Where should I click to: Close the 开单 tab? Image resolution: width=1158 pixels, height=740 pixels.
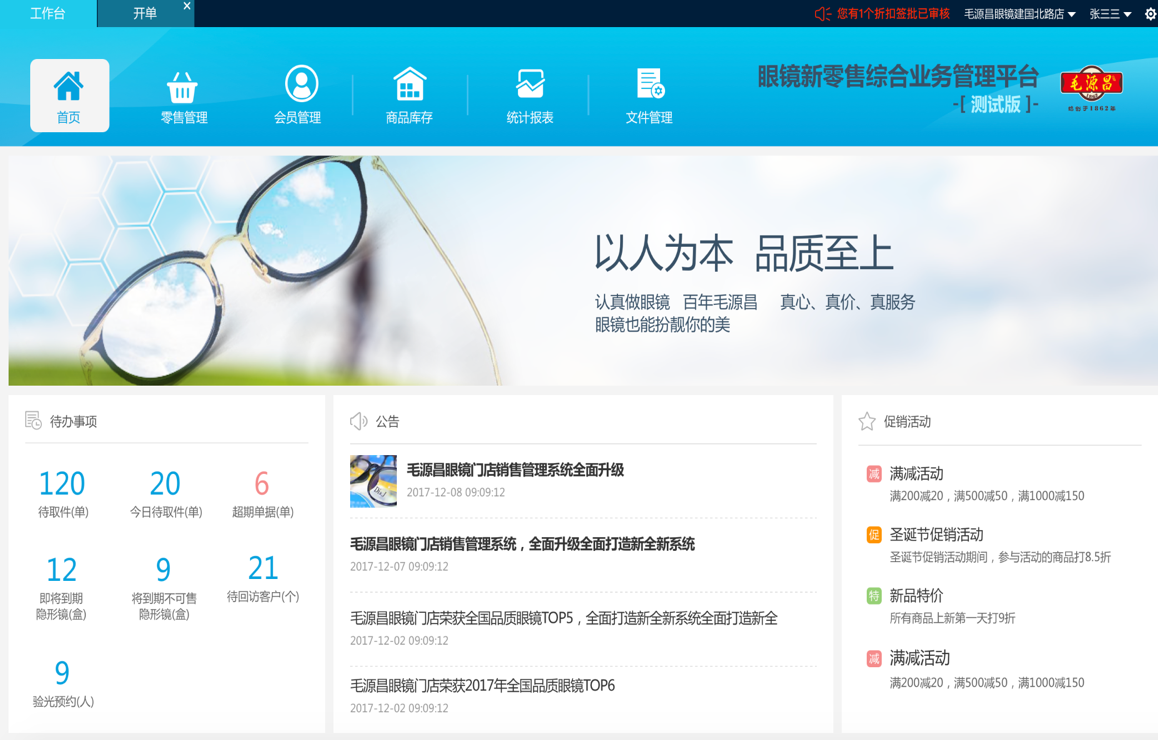tap(187, 6)
